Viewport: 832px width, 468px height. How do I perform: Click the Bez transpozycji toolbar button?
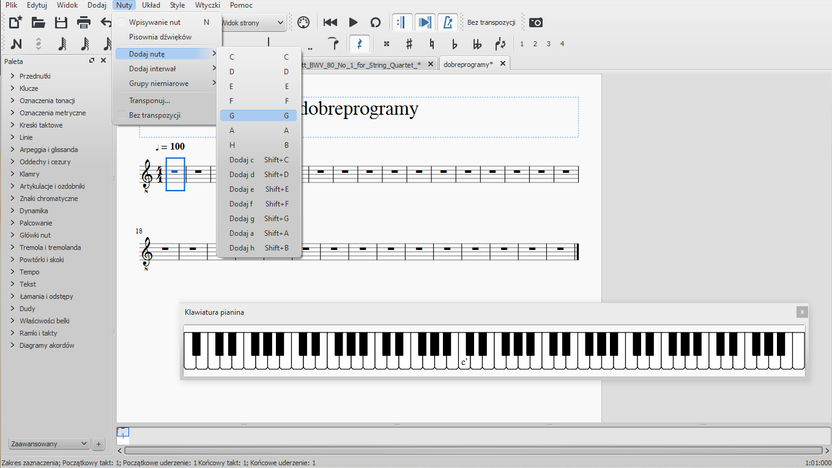(491, 22)
